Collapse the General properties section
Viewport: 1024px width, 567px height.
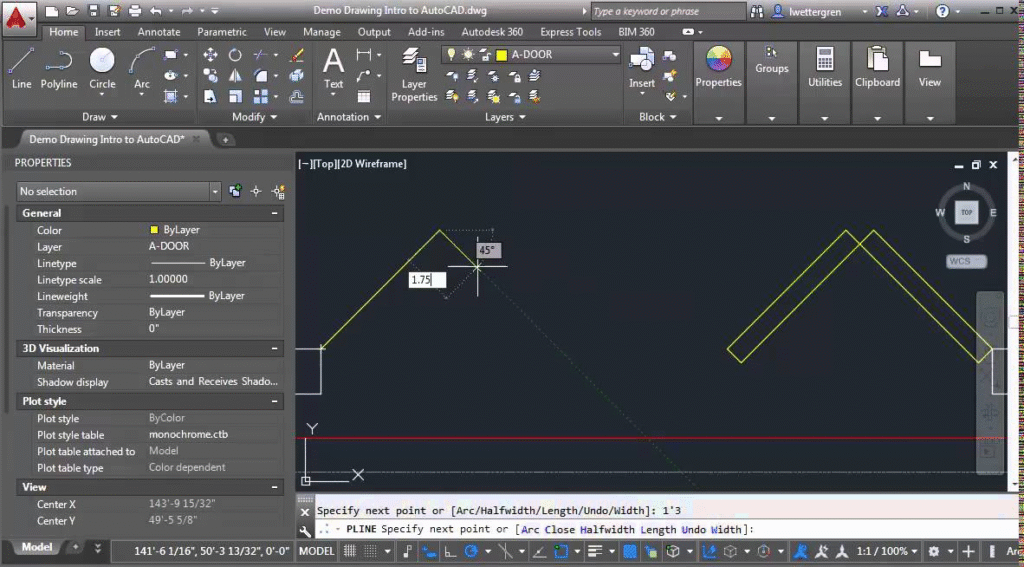[274, 213]
